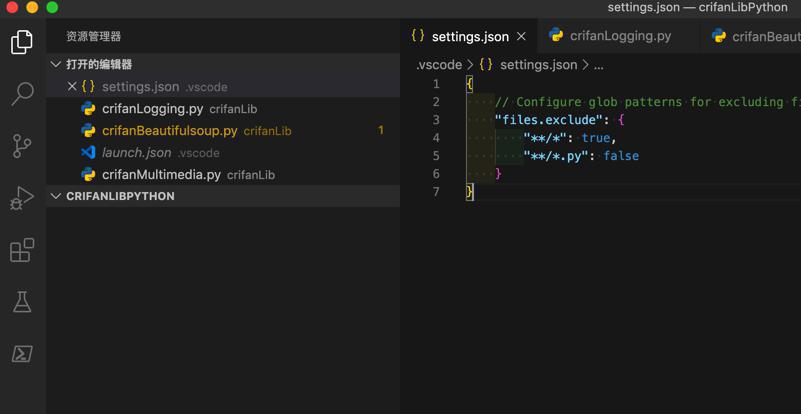This screenshot has width=801, height=414.
Task: Open the Run and Debug icon
Action: [x=22, y=198]
